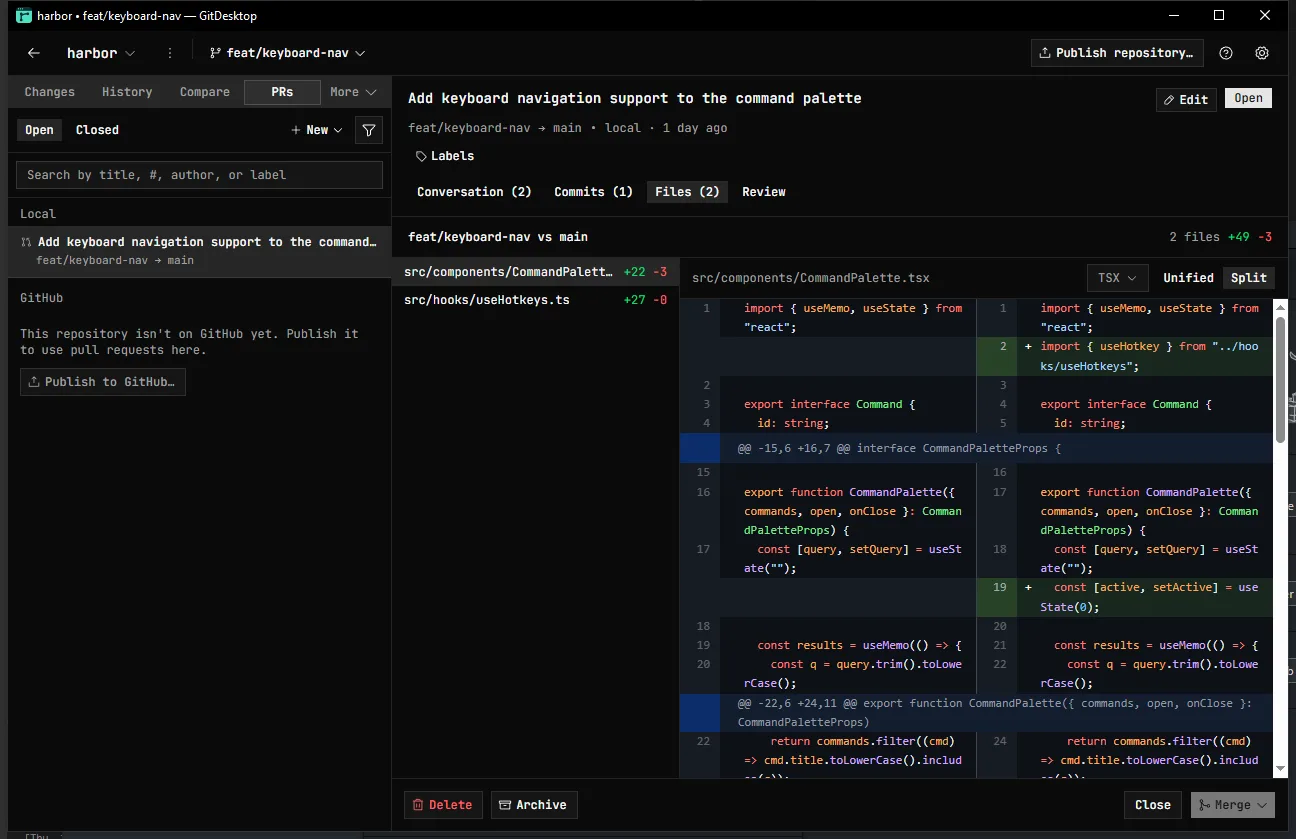The width and height of the screenshot is (1296, 839).
Task: Open the Review tab
Action: tap(764, 192)
